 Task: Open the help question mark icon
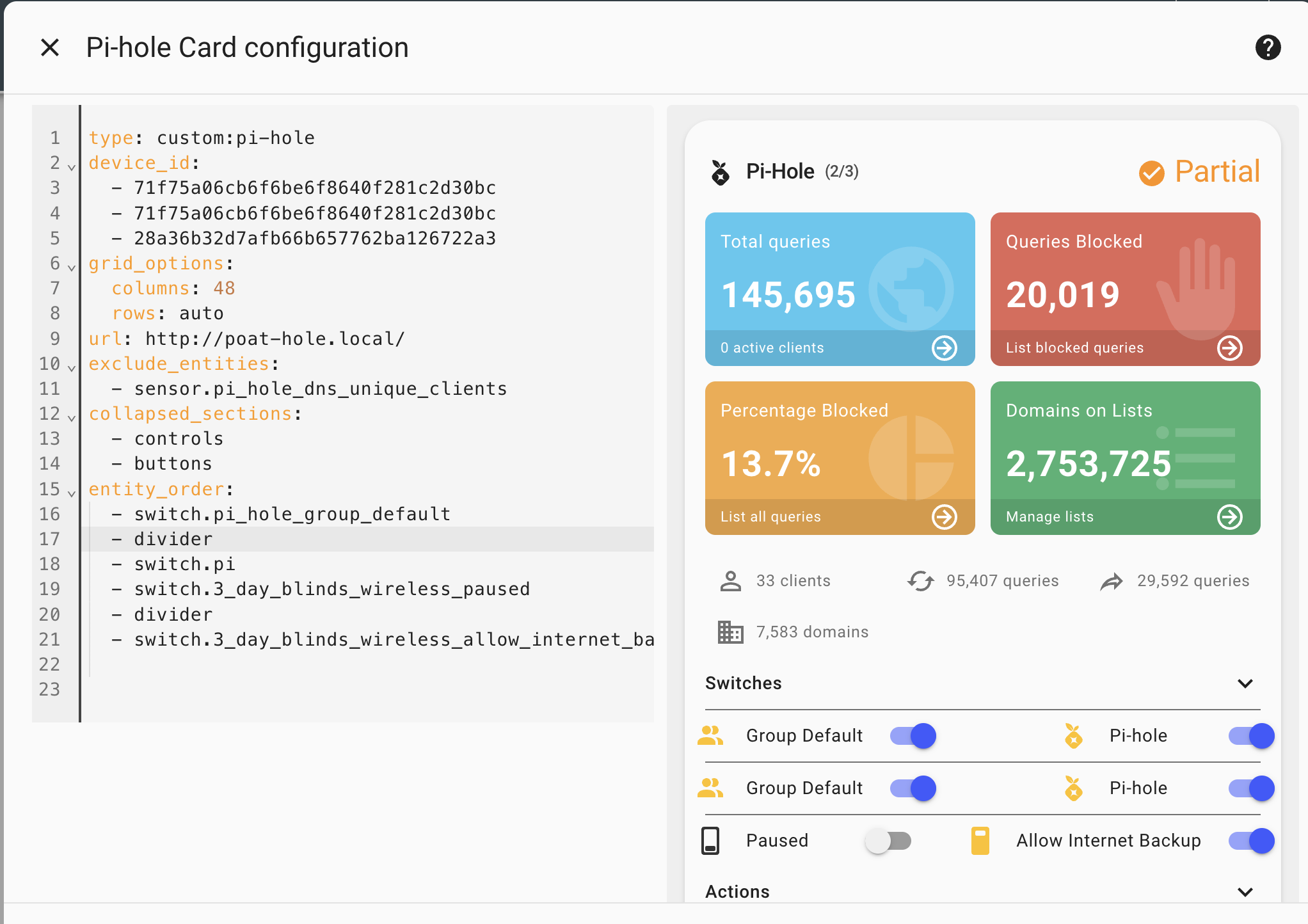(1267, 47)
